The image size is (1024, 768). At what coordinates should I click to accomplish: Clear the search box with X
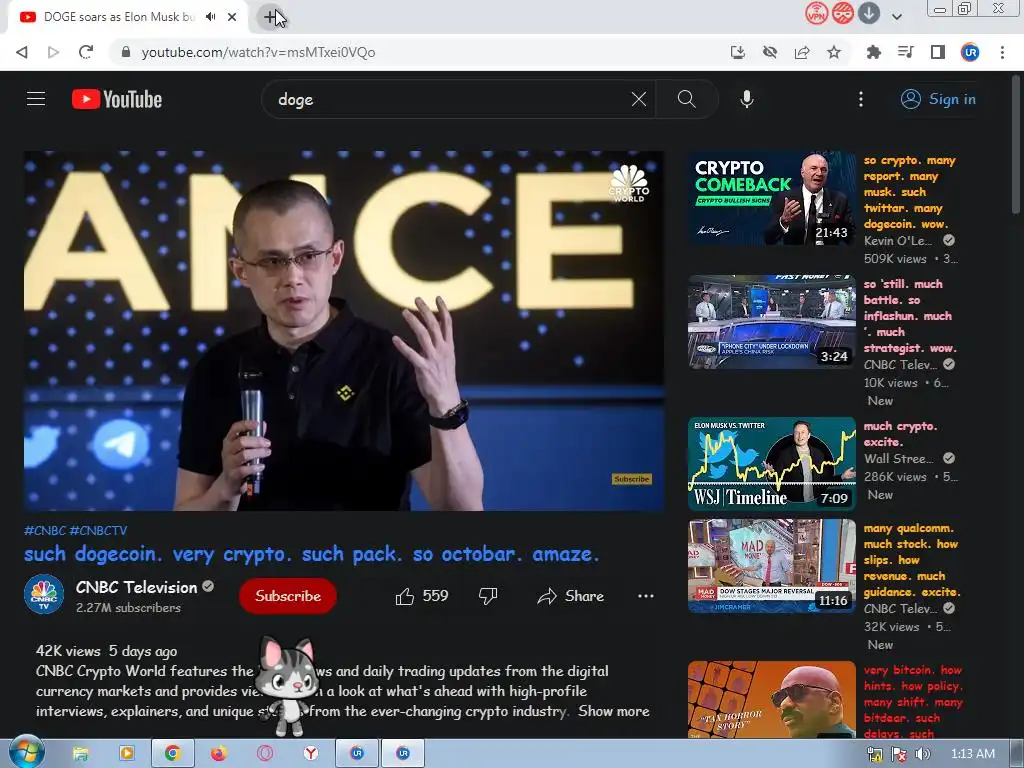(639, 99)
